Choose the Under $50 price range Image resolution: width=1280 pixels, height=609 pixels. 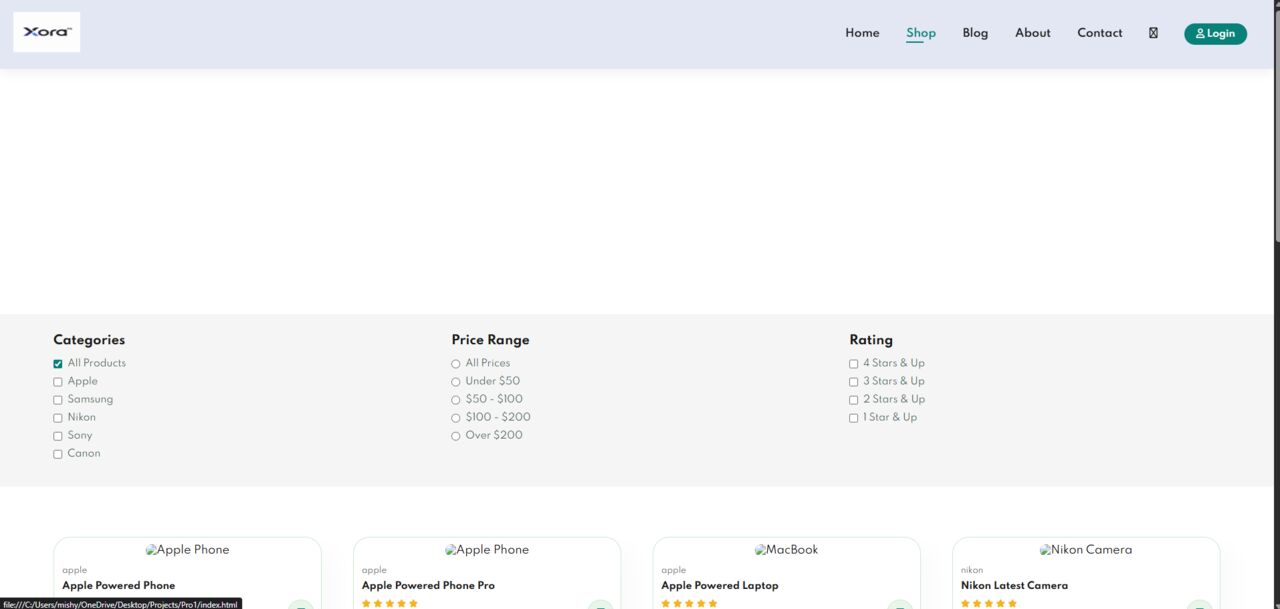(x=456, y=382)
